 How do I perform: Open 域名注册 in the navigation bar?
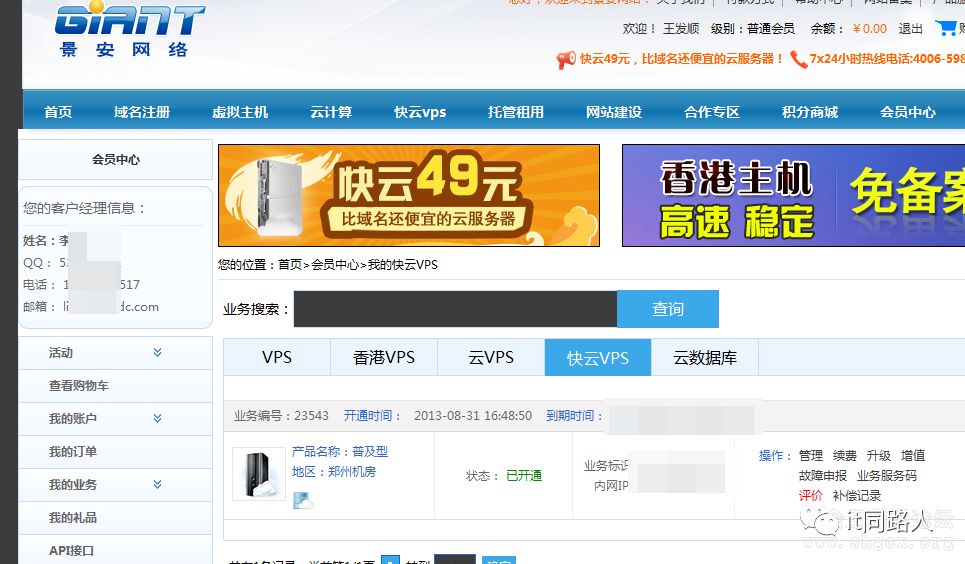pos(142,112)
